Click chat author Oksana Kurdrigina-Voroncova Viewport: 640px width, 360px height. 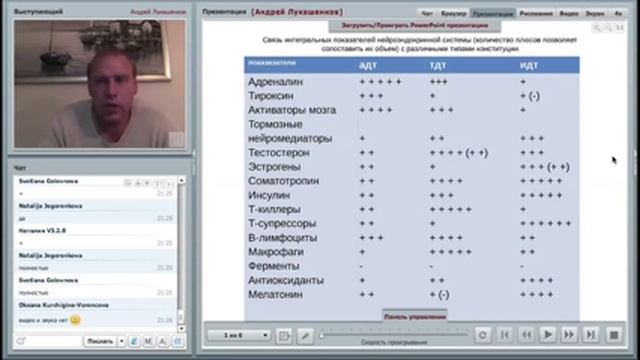click(64, 305)
